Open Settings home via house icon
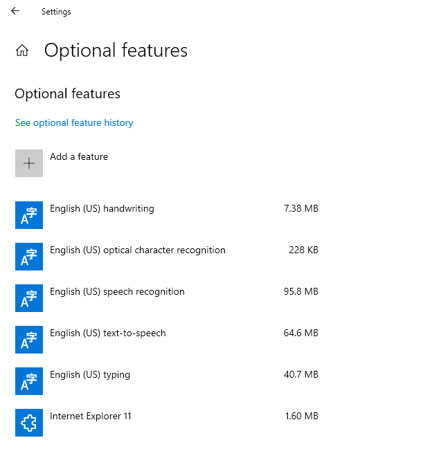The width and height of the screenshot is (428, 449). 22,50
